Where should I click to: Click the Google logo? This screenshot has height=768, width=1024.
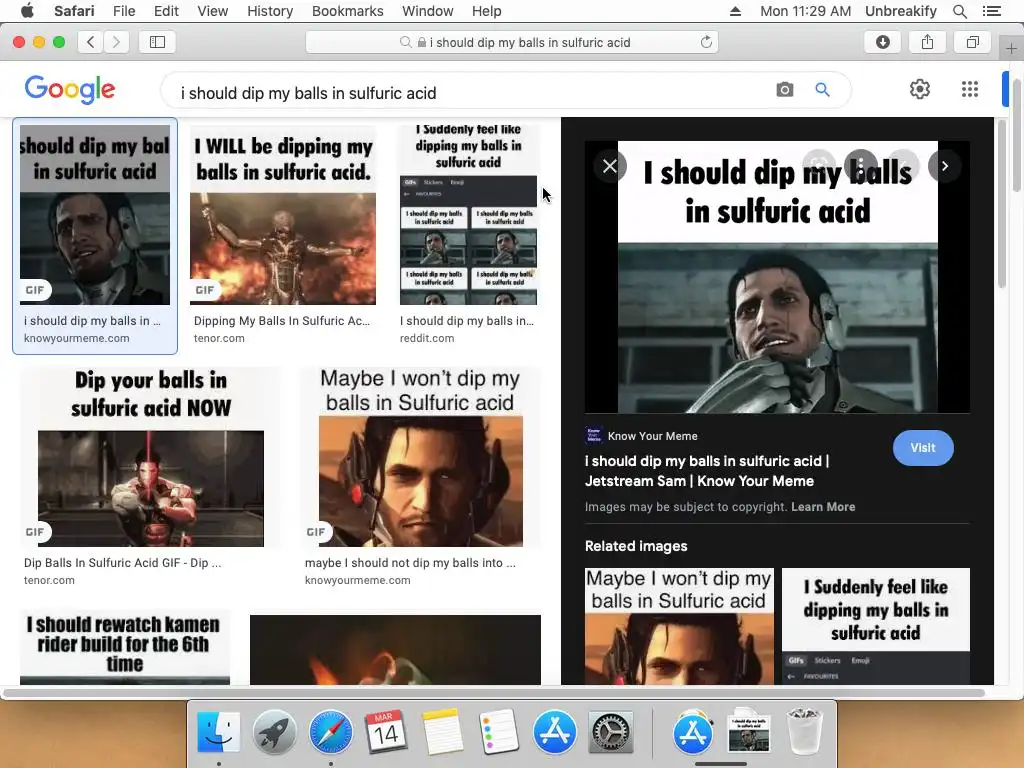pos(70,89)
